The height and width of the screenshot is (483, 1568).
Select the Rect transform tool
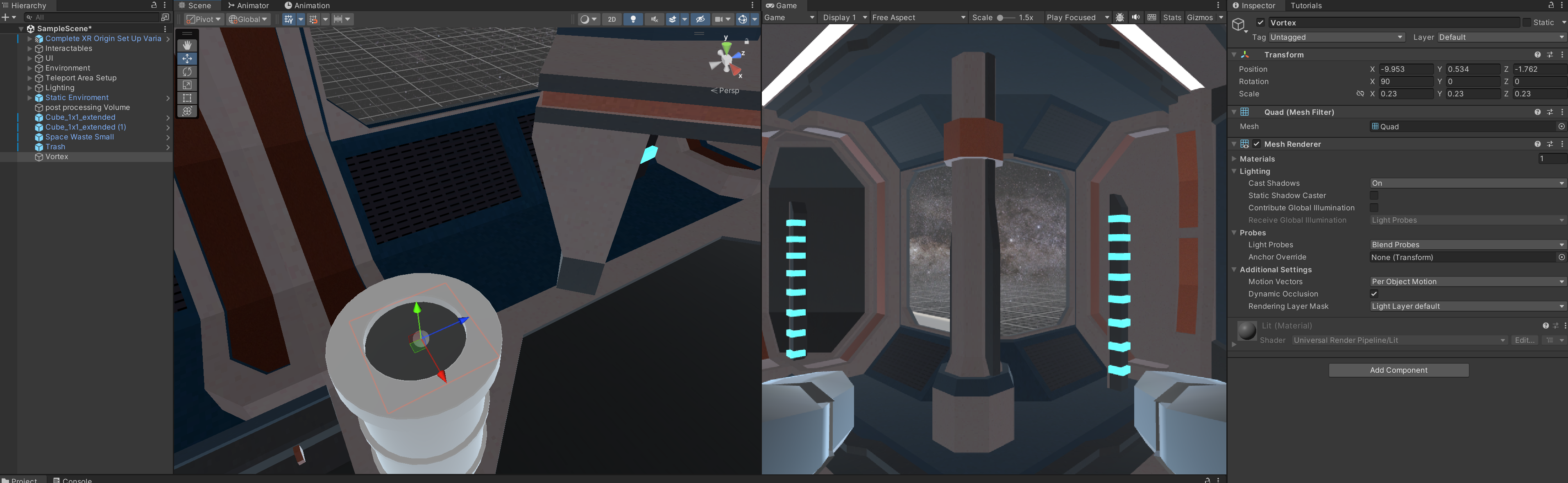(187, 98)
